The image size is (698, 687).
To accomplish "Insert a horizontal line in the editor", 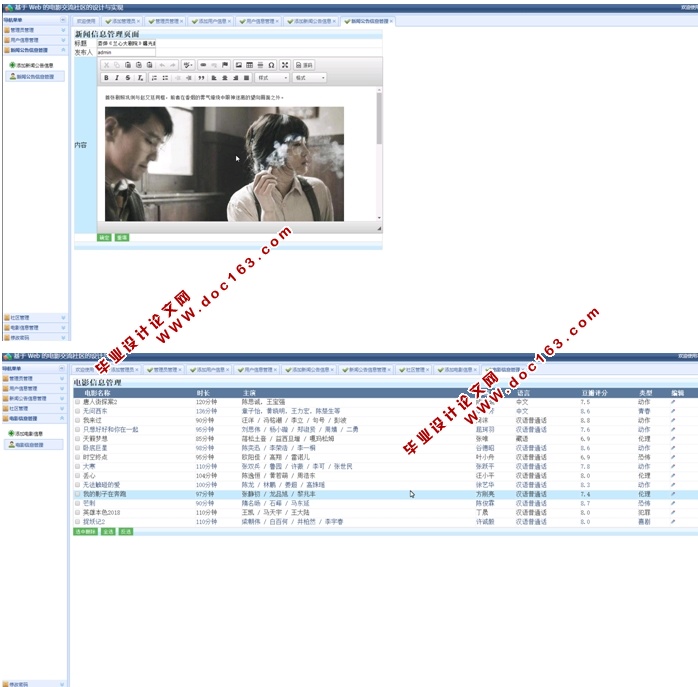I will (260, 65).
